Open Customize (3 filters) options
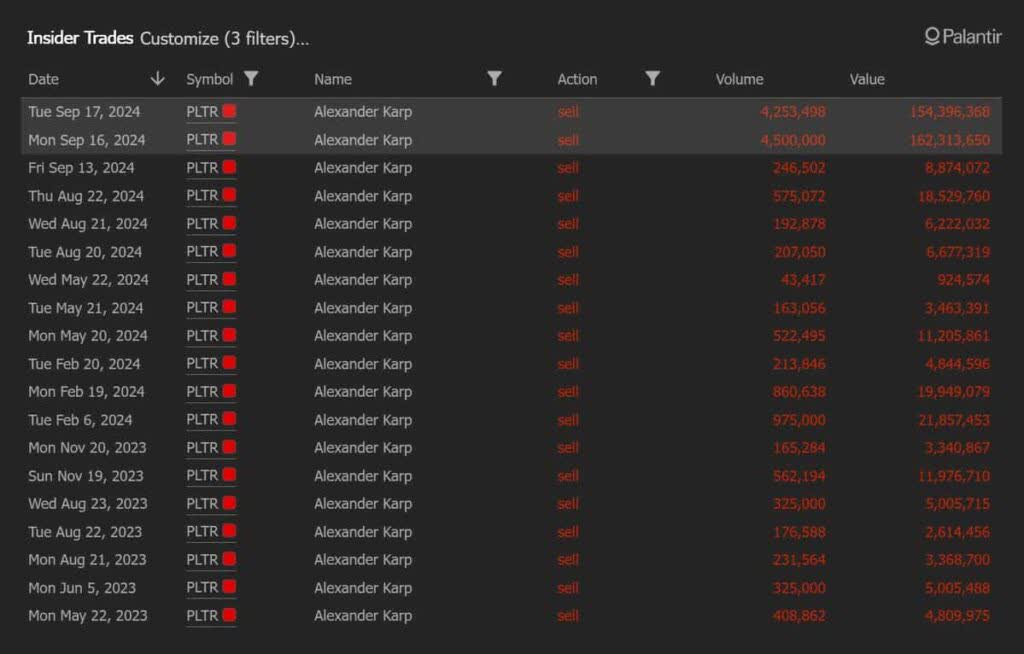Image resolution: width=1024 pixels, height=654 pixels. pyautogui.click(x=225, y=39)
